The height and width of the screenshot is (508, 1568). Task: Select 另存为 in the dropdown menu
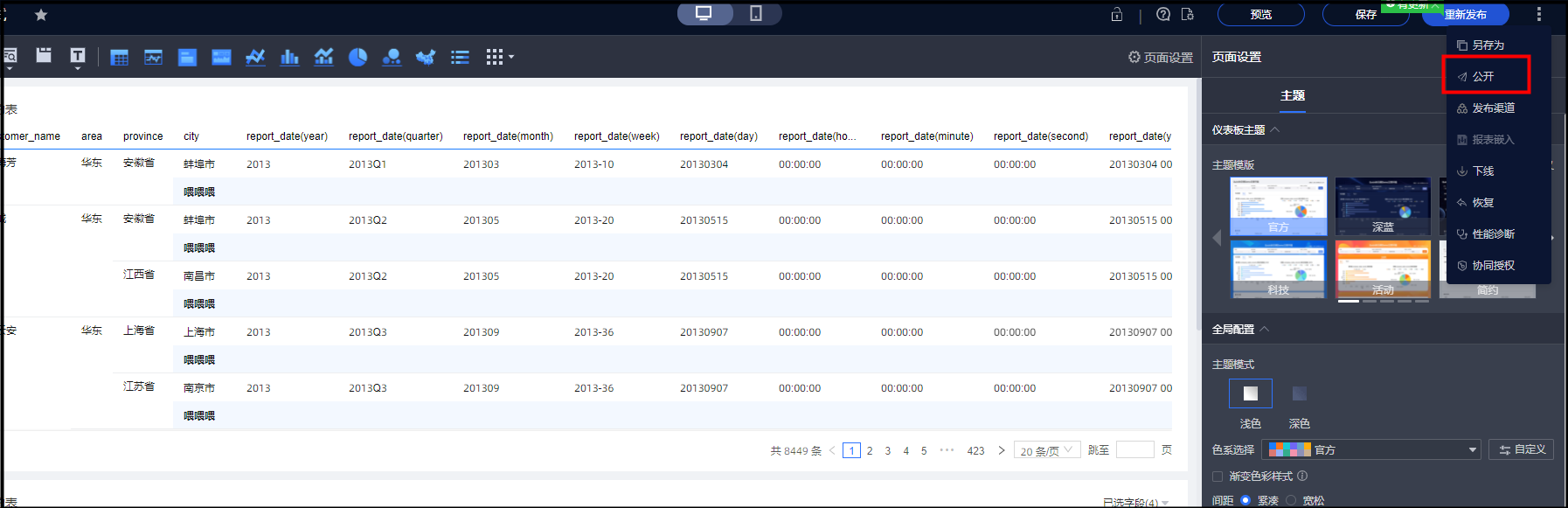click(1488, 45)
